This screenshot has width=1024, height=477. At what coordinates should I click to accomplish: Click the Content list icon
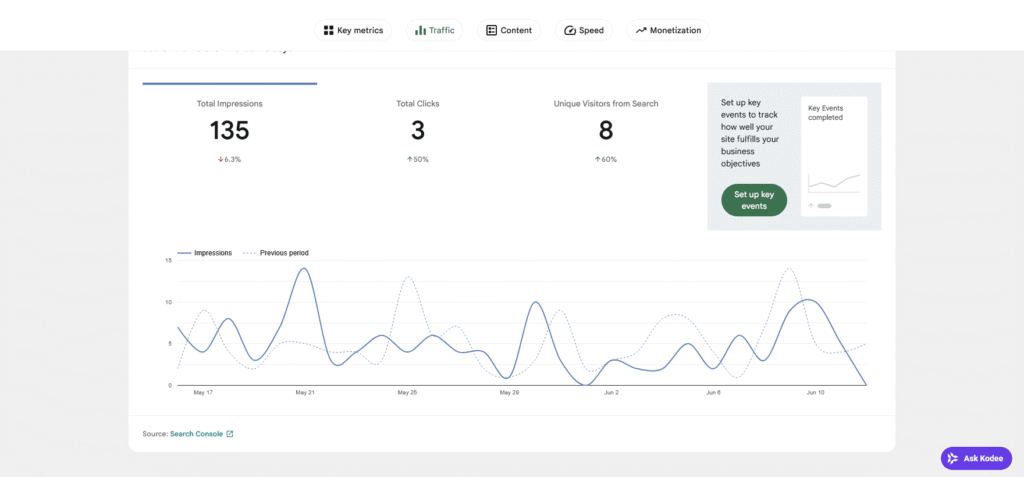coord(491,30)
